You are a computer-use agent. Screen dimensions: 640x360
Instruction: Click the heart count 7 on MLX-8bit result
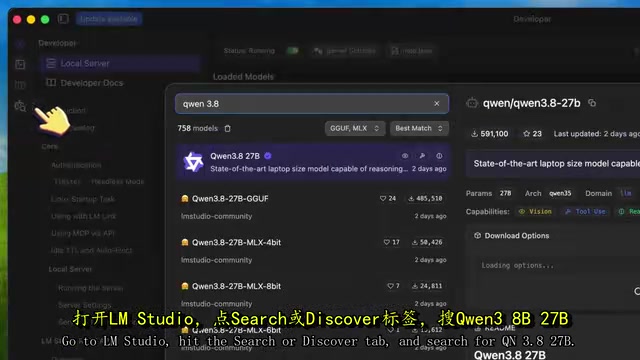tap(393, 286)
